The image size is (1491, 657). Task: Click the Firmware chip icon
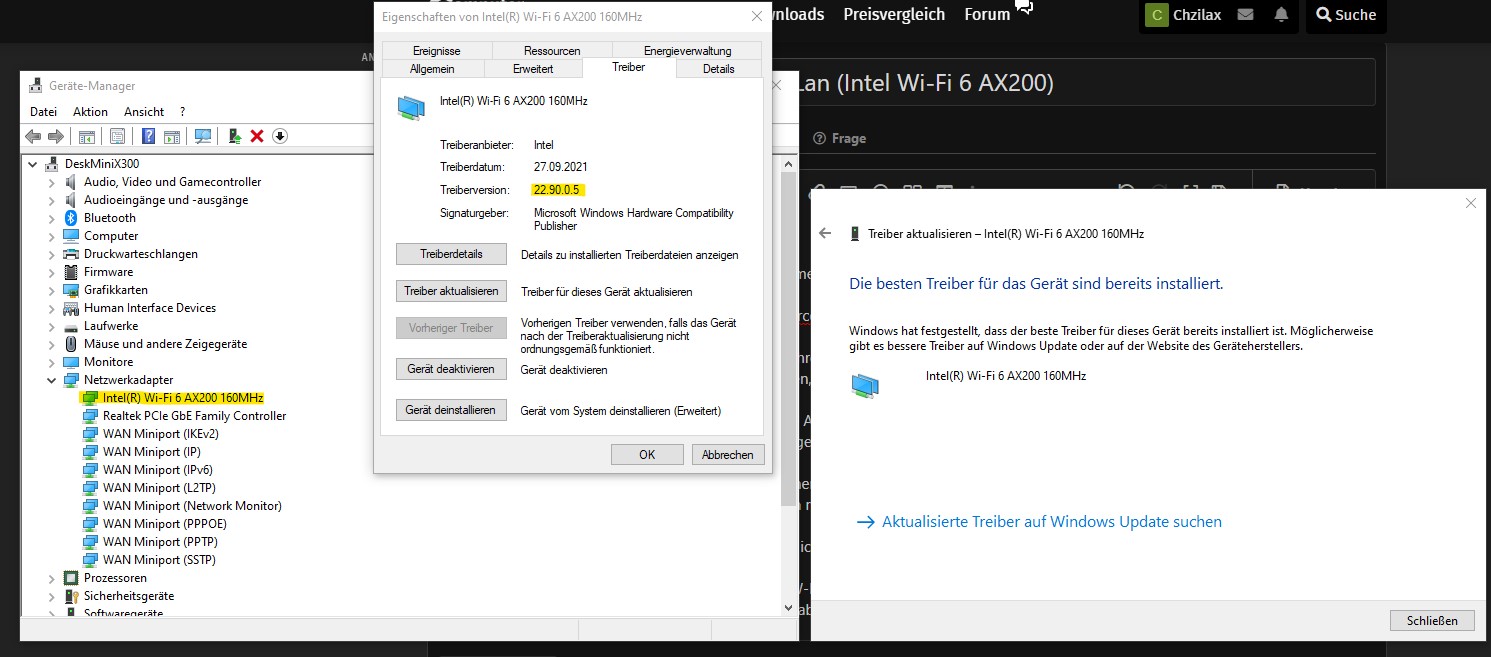click(71, 272)
